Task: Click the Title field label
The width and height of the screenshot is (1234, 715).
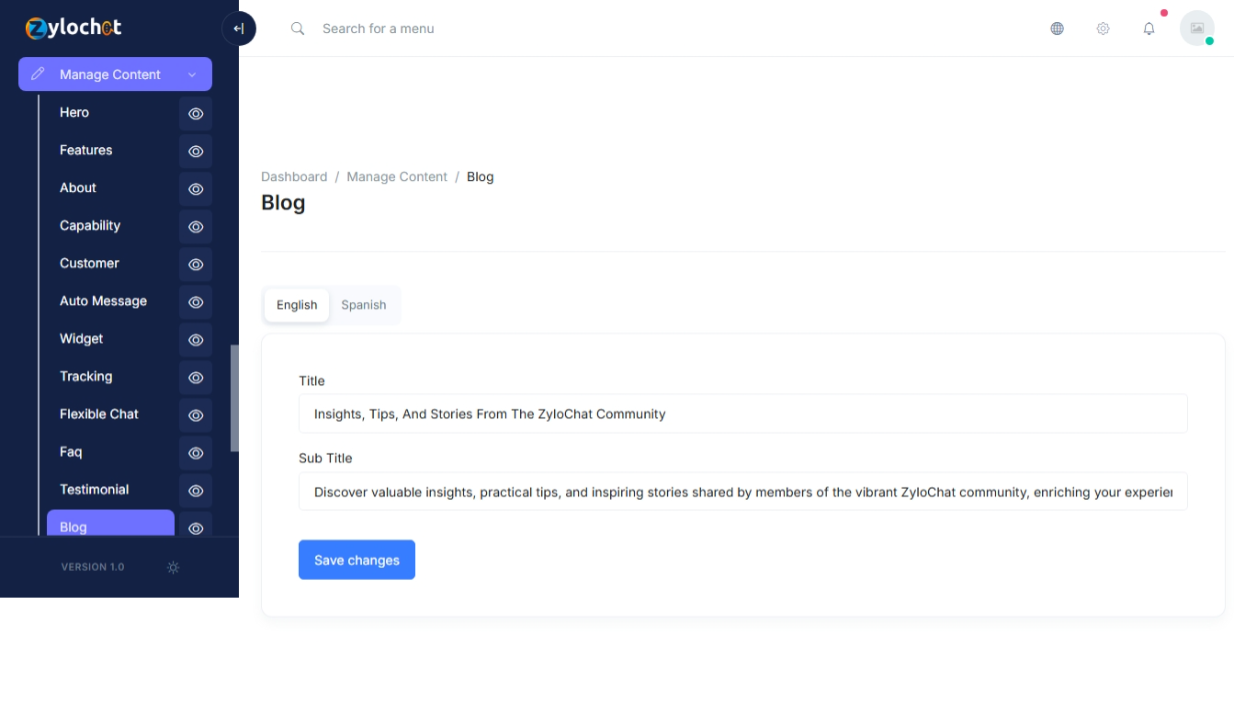Action: [312, 381]
